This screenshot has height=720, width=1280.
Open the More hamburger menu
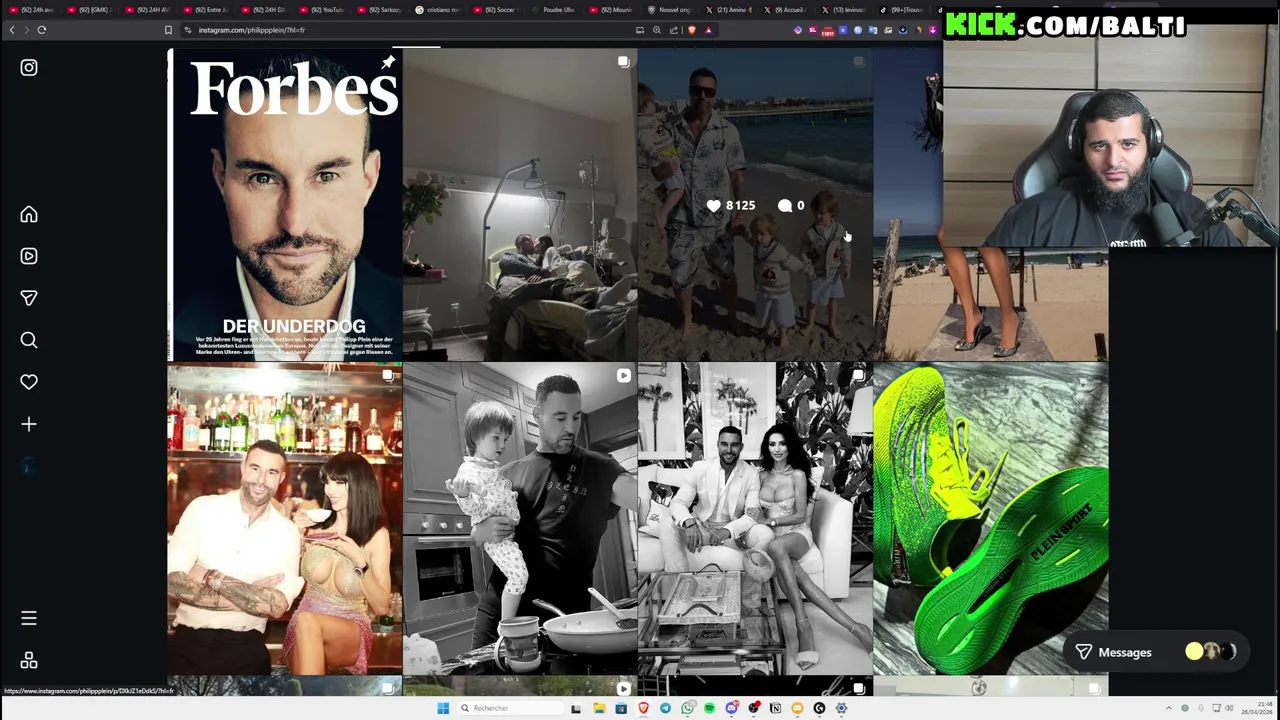coord(29,619)
